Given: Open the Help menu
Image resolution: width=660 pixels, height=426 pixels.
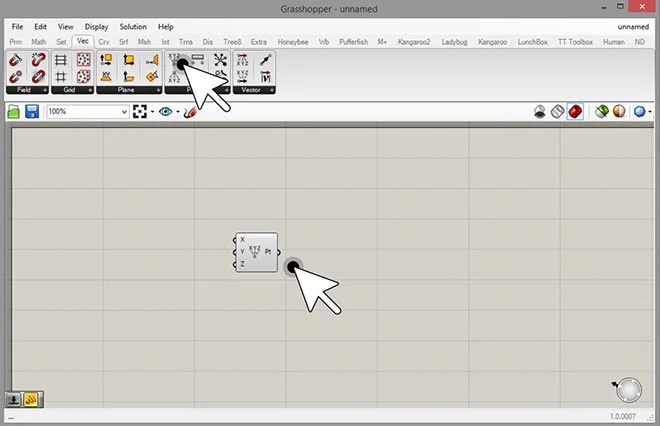Looking at the screenshot, I should click(x=165, y=27).
